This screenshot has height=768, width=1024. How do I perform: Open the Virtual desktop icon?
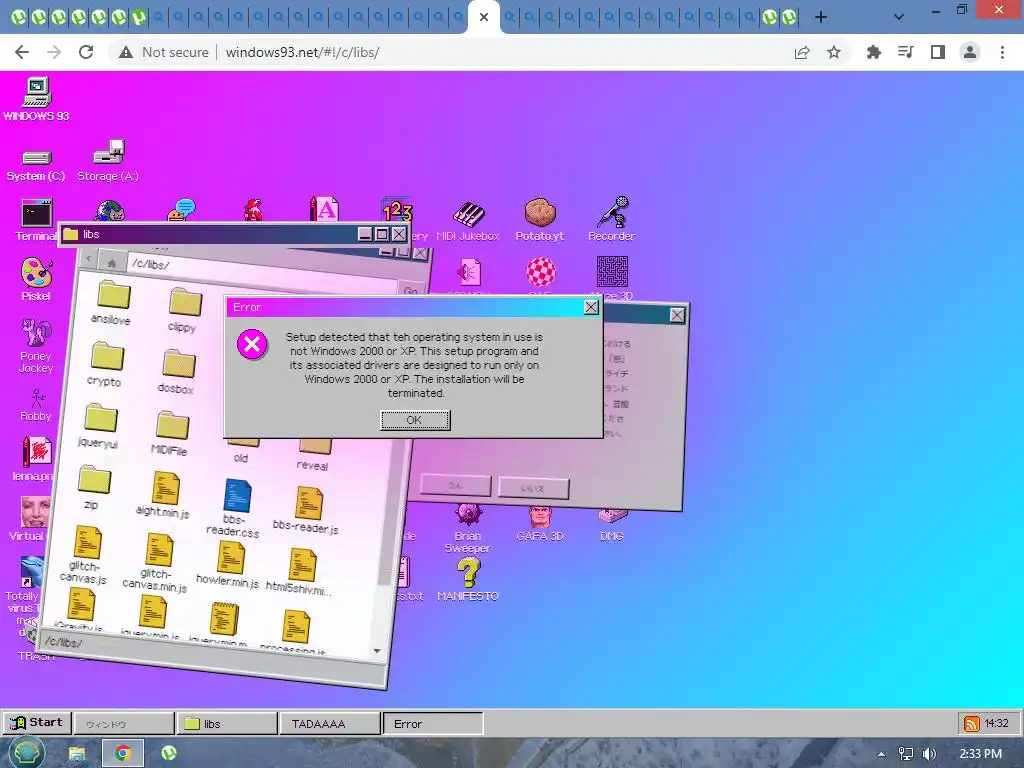point(29,519)
